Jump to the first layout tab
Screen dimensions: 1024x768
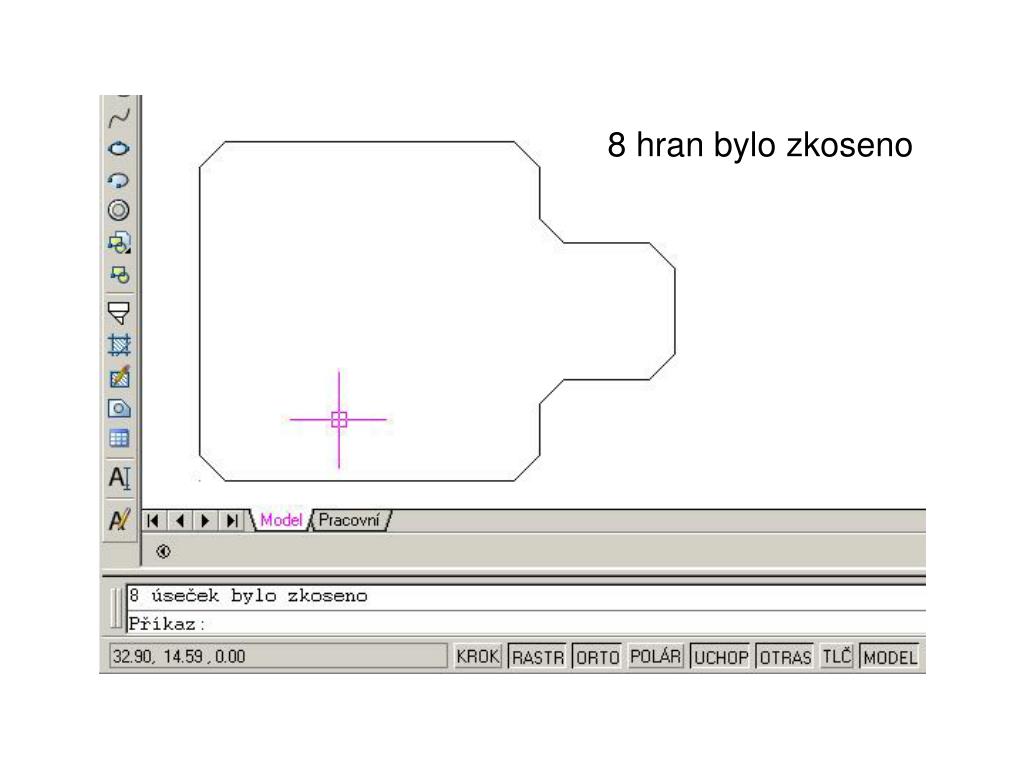tap(153, 520)
